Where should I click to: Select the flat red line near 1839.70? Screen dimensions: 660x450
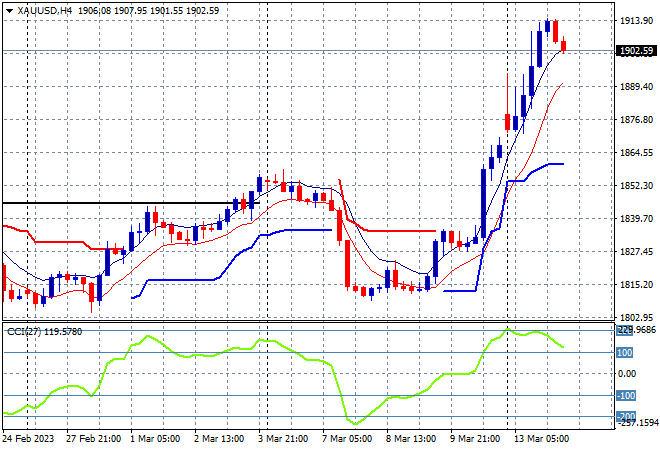coord(401,231)
